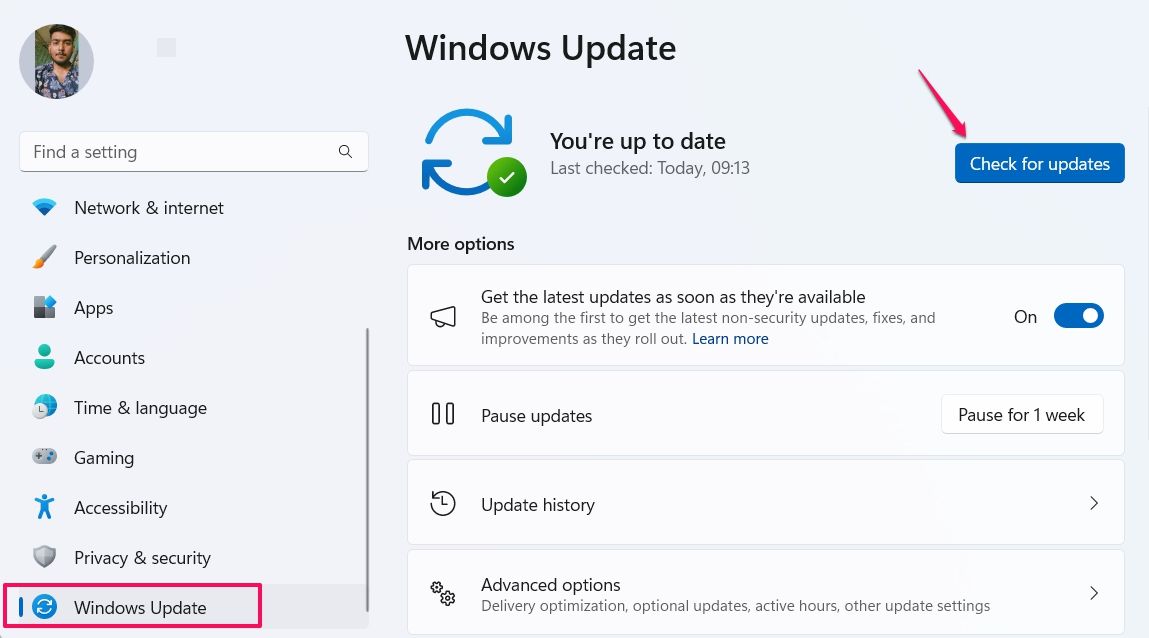Image resolution: width=1149 pixels, height=638 pixels.
Task: Click the Check for updates button
Action: [x=1039, y=163]
